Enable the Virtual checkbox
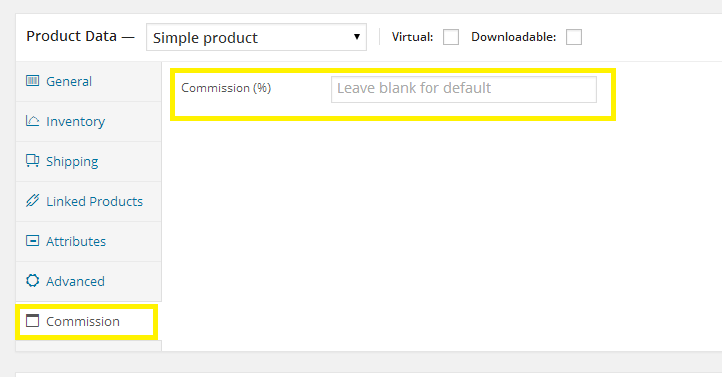This screenshot has width=722, height=377. (451, 37)
